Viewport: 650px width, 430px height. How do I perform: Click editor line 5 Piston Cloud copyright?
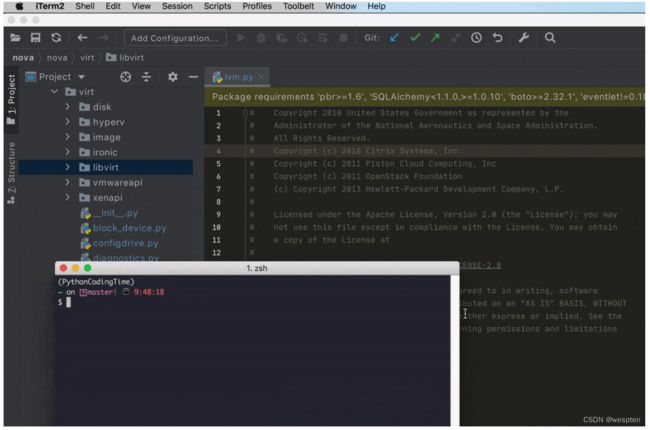click(x=385, y=164)
